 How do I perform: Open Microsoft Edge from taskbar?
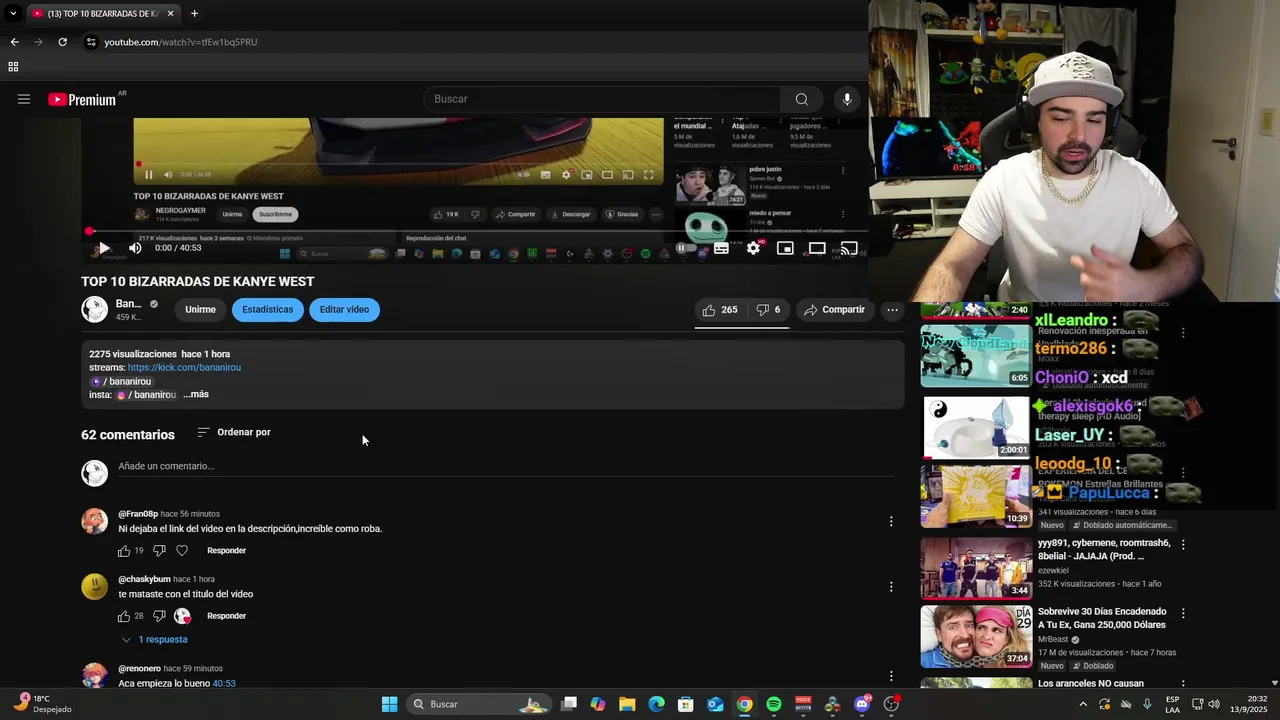coord(656,704)
